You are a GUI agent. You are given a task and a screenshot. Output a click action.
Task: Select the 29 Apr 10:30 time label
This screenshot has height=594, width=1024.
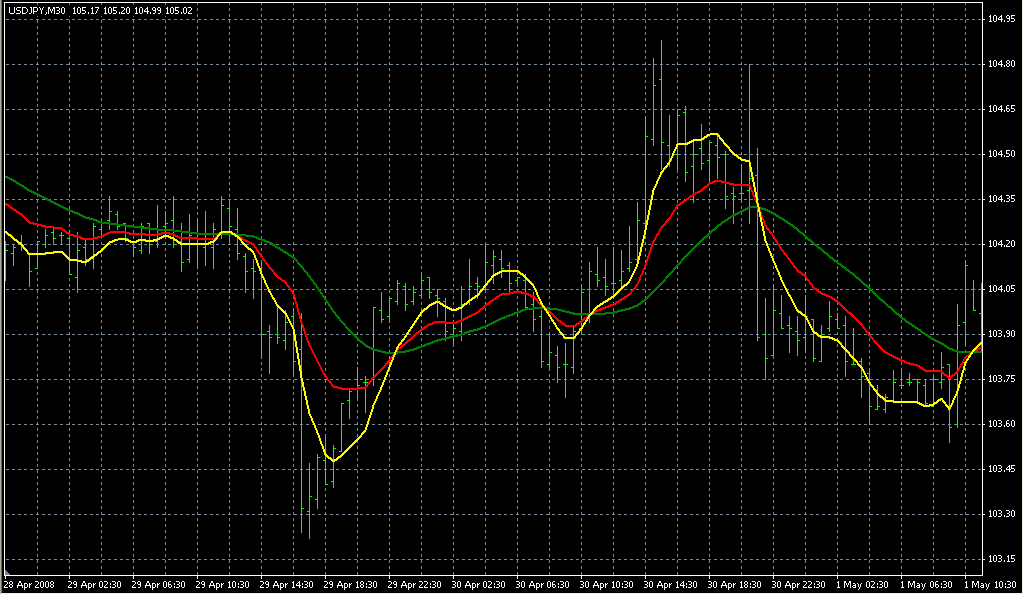tap(220, 584)
